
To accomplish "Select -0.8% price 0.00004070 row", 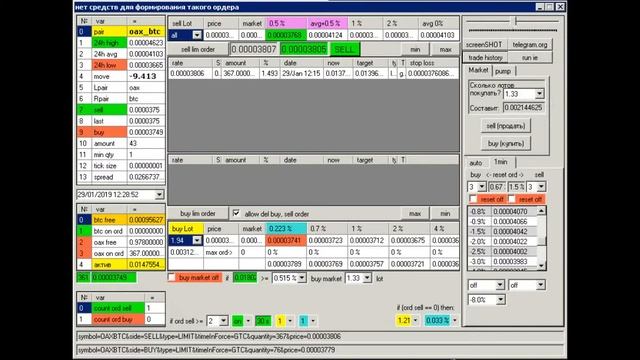I will [x=502, y=211].
